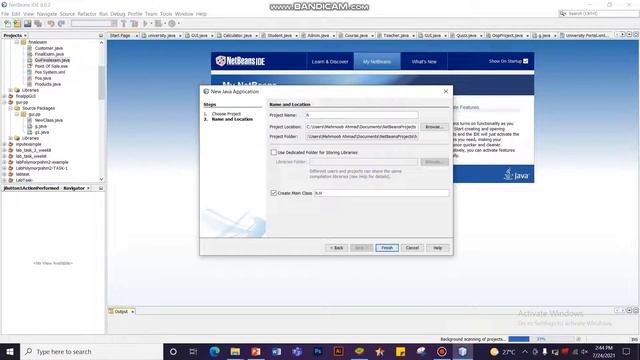
Task: Select NewClass.java in the Projects tree
Action: pos(49,120)
